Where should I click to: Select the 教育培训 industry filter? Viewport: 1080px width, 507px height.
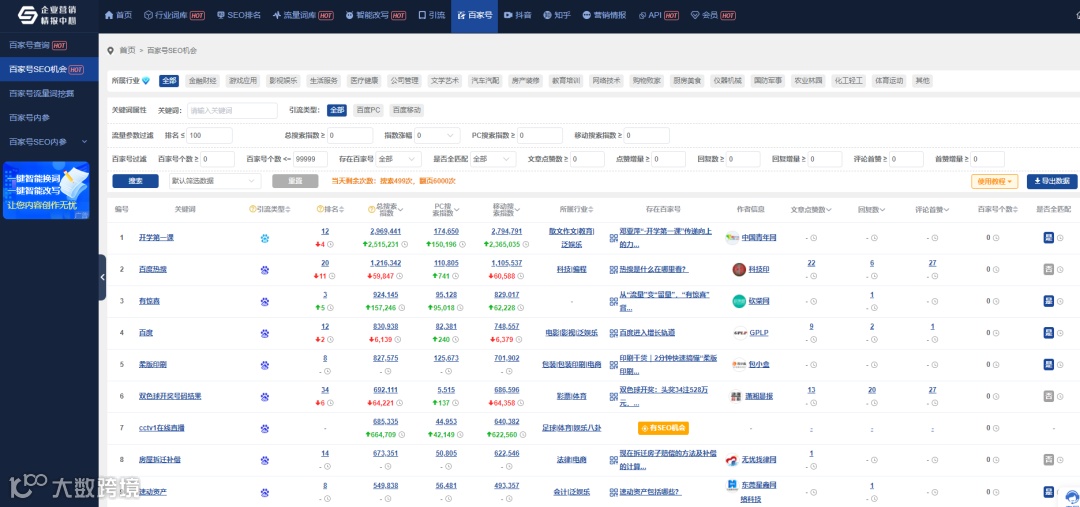coord(565,81)
